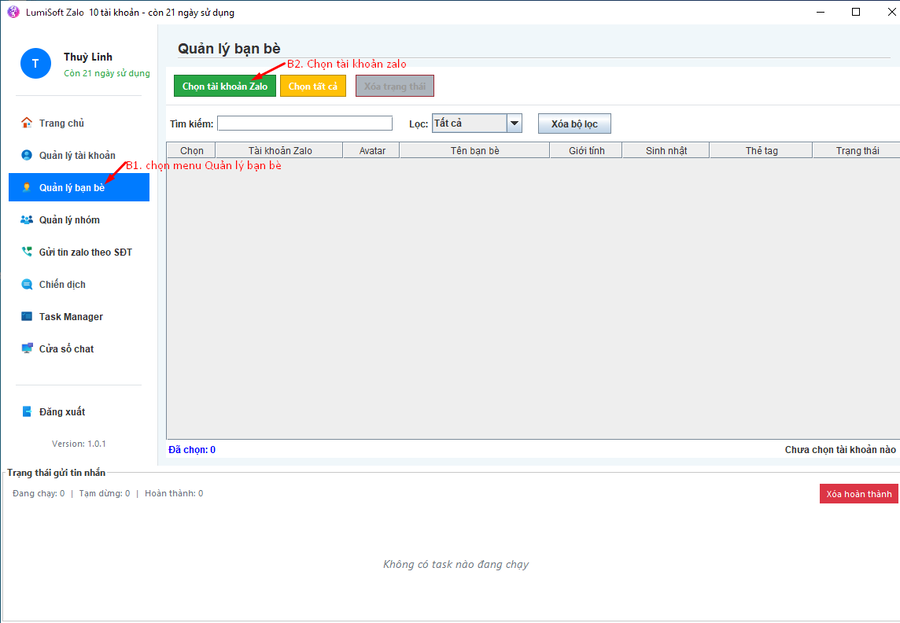Click the Trạng thái column header
Viewport: 900px width, 623px height.
point(856,151)
